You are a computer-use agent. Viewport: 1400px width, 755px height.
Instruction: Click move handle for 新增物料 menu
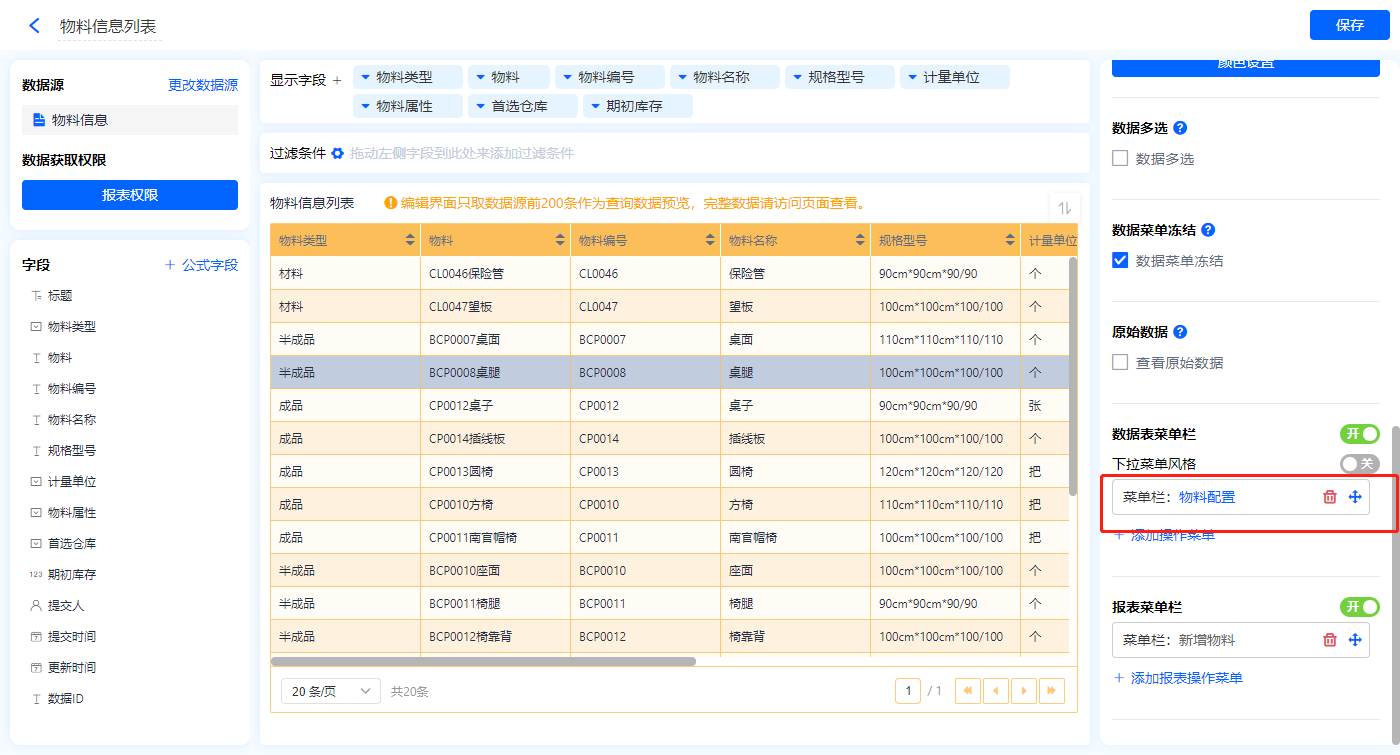click(x=1355, y=640)
